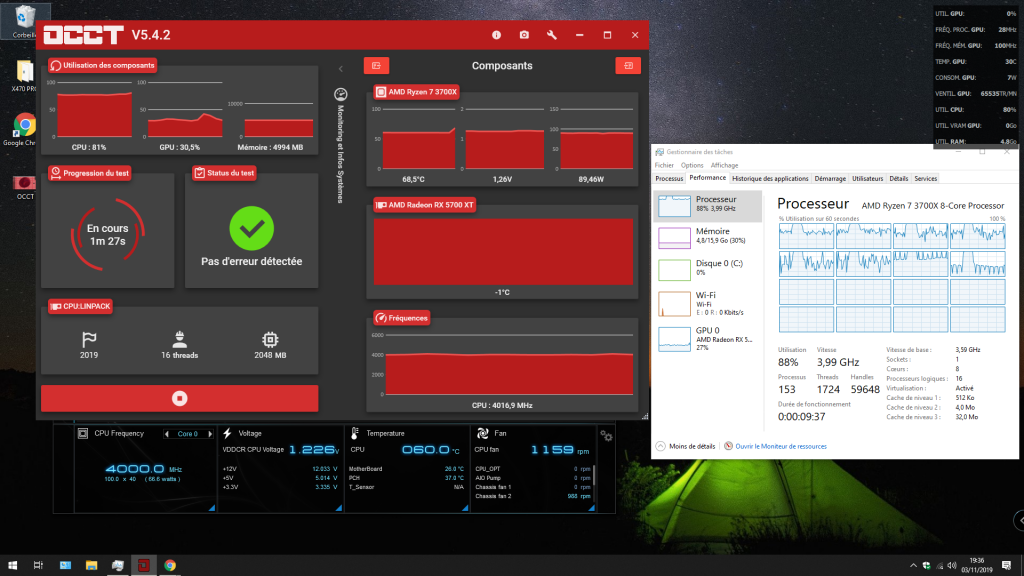Switch to Services tab
Image resolution: width=1024 pixels, height=576 pixels.
tap(925, 178)
